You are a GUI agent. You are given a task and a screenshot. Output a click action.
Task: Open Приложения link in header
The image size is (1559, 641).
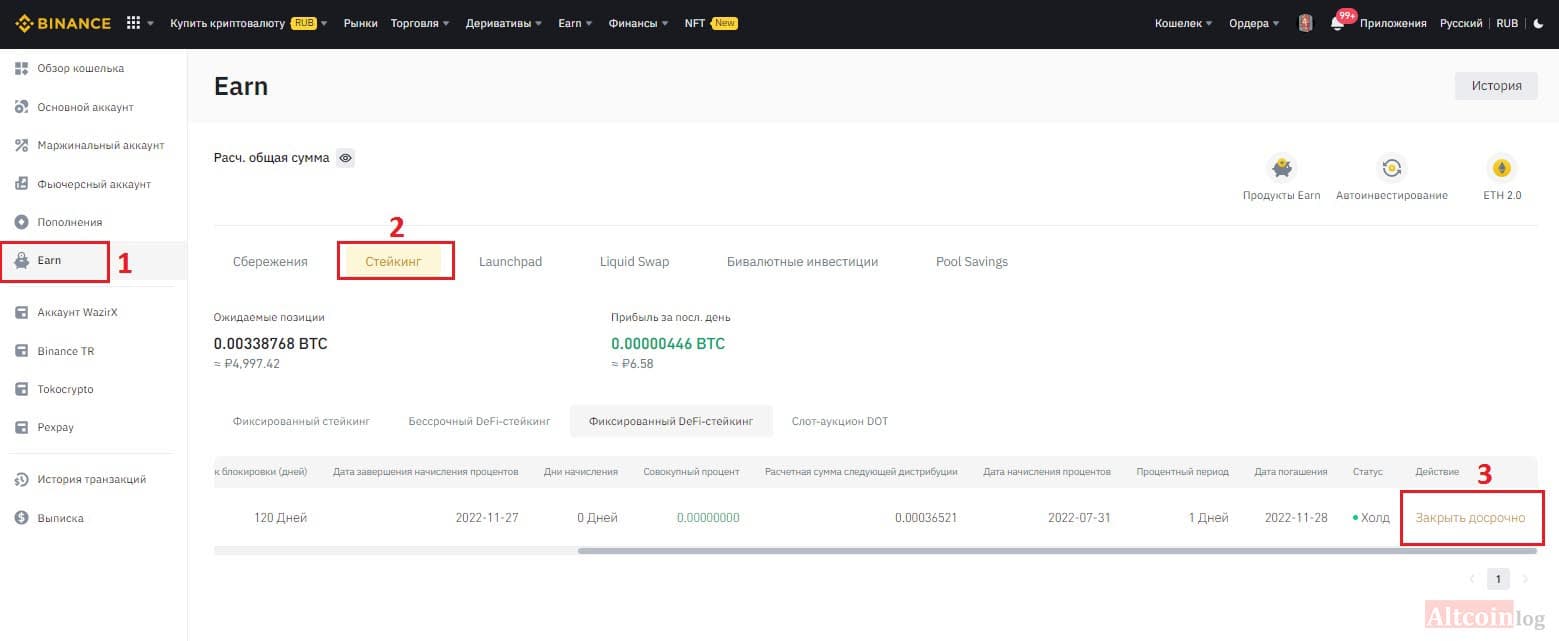[1393, 23]
